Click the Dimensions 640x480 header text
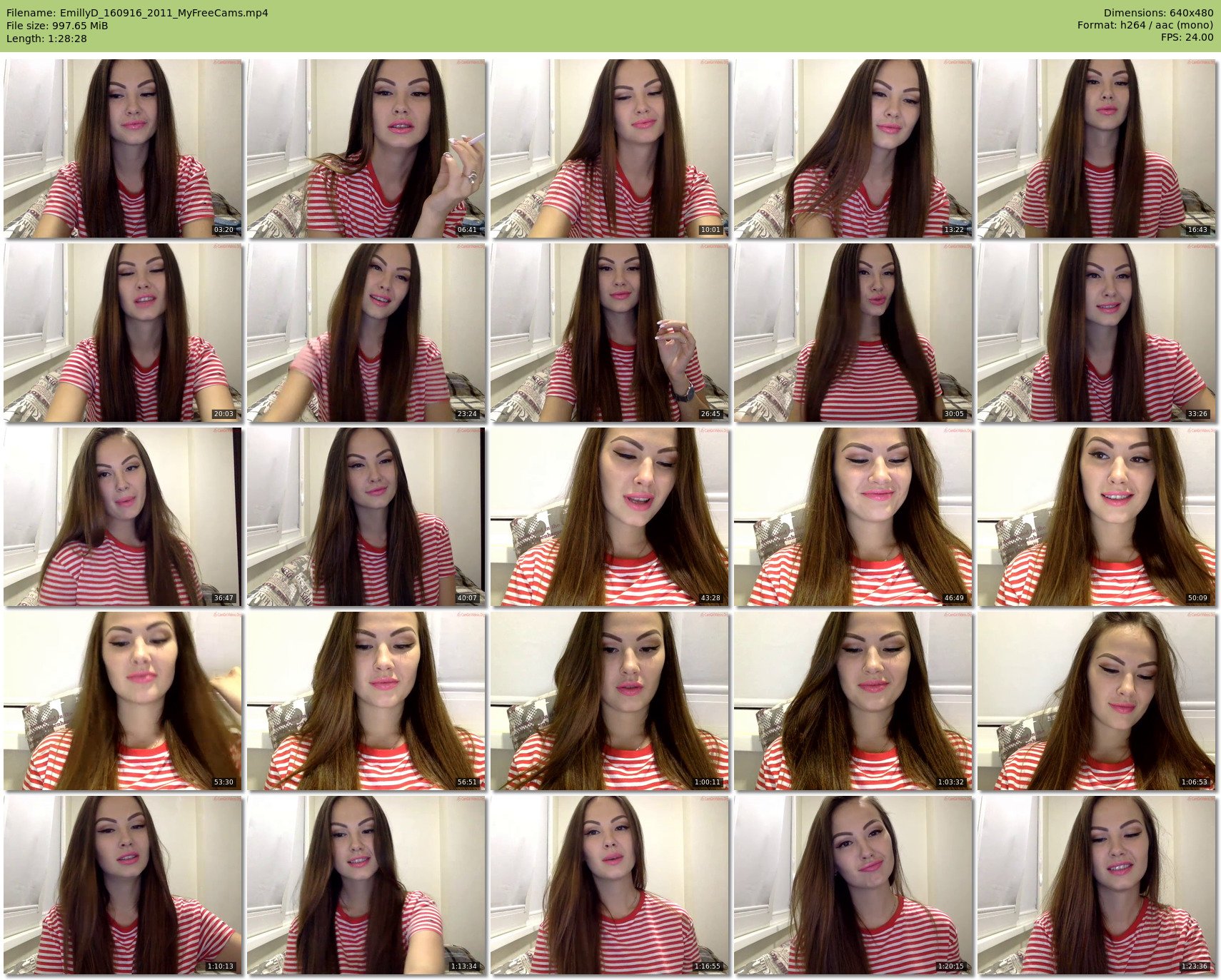Image resolution: width=1221 pixels, height=980 pixels. click(x=1158, y=13)
